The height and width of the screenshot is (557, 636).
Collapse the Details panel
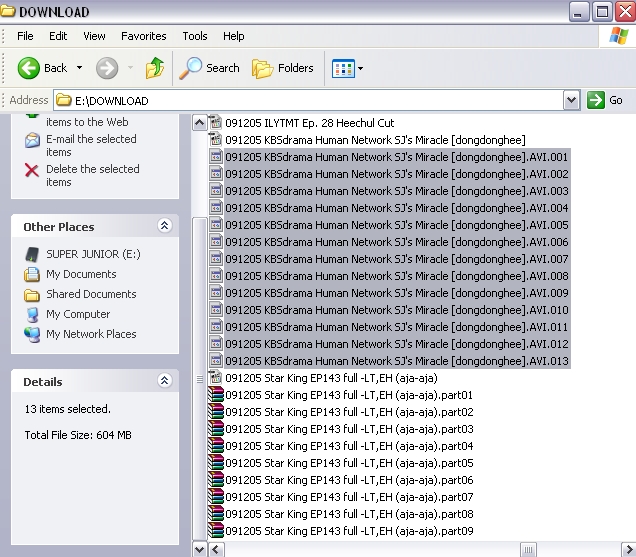(x=164, y=381)
